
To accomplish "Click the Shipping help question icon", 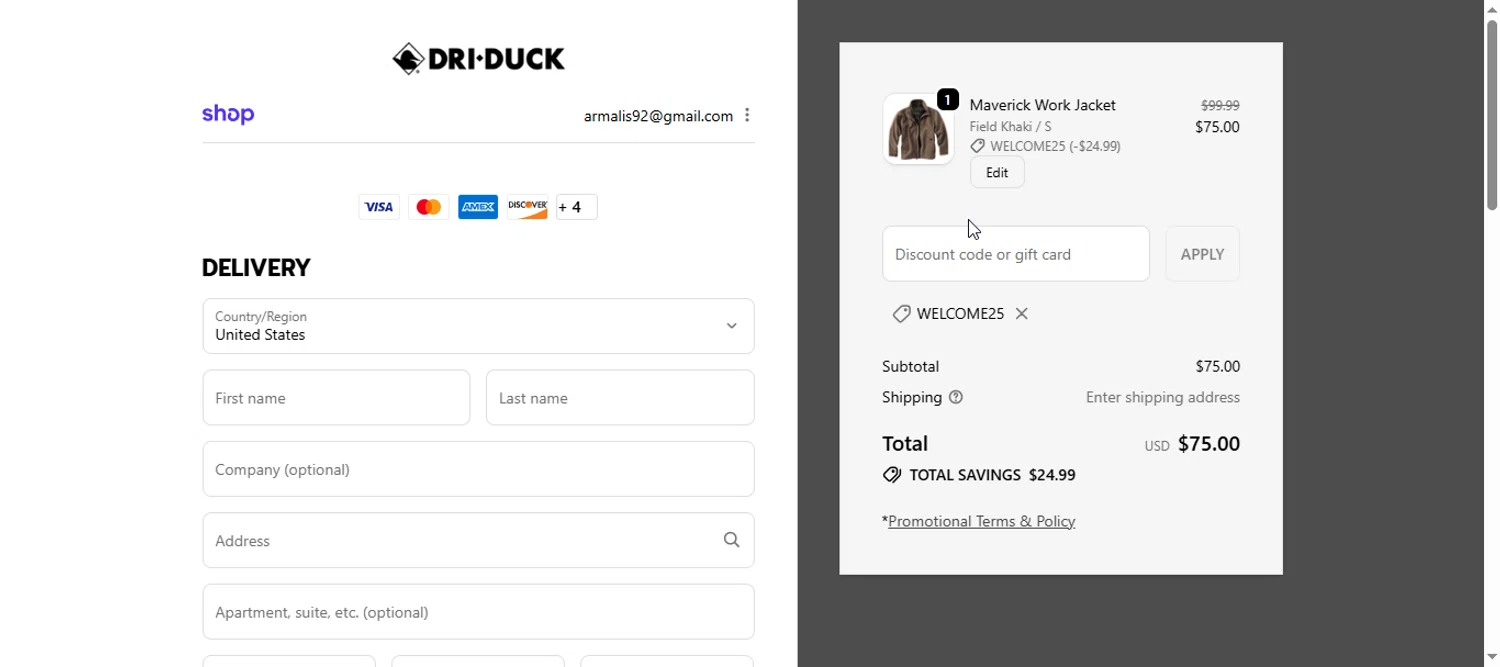I will tap(956, 398).
